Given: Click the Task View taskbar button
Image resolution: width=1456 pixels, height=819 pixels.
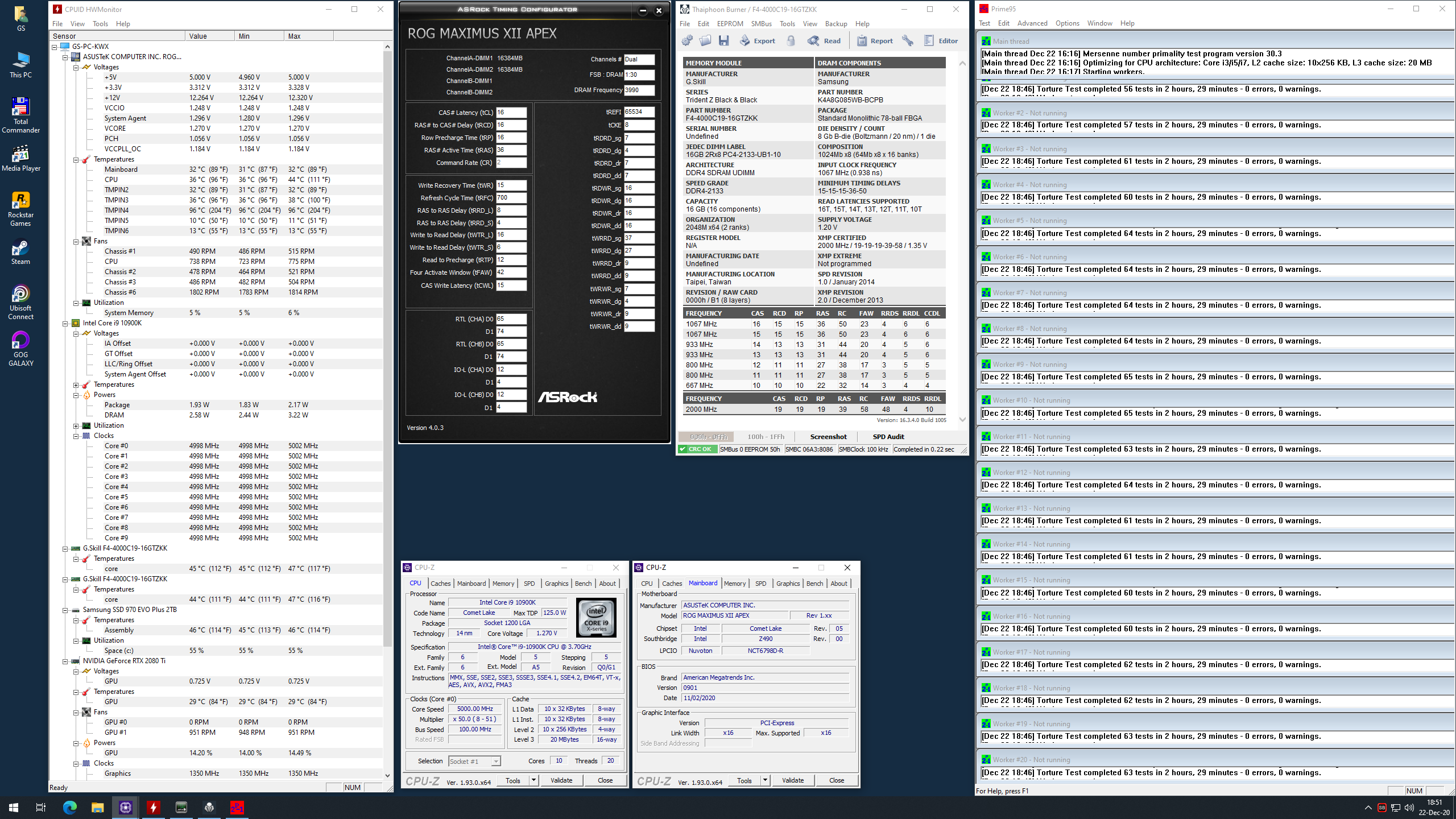Looking at the screenshot, I should tap(41, 807).
